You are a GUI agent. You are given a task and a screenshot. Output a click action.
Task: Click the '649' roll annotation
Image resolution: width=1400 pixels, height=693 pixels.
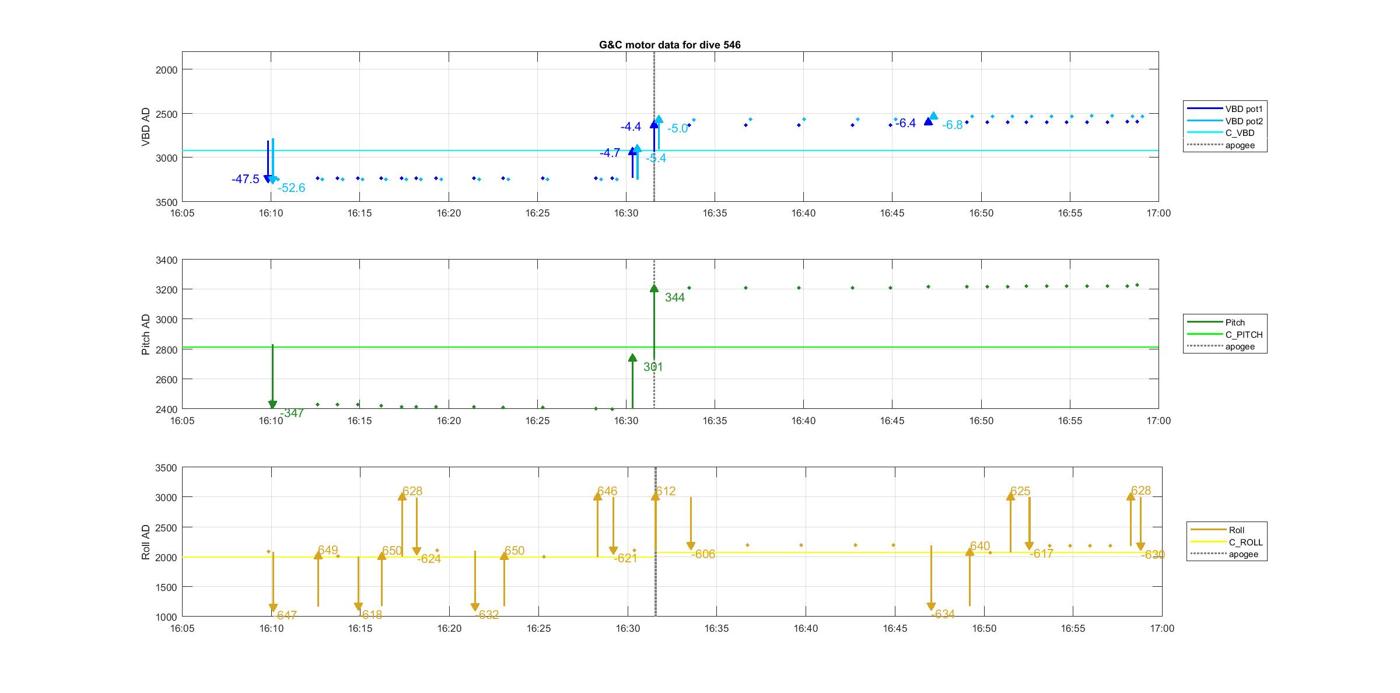pyautogui.click(x=328, y=551)
